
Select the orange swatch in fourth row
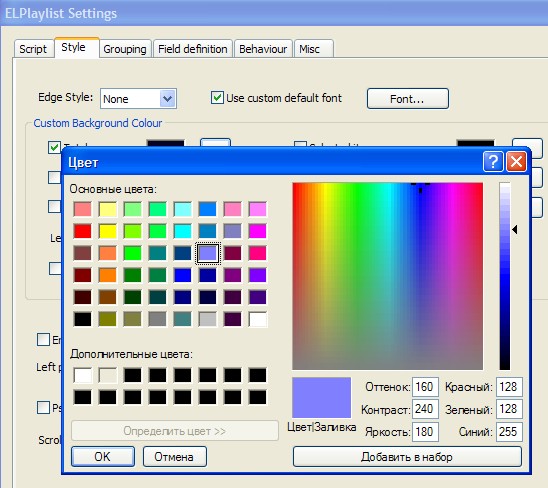coord(108,275)
